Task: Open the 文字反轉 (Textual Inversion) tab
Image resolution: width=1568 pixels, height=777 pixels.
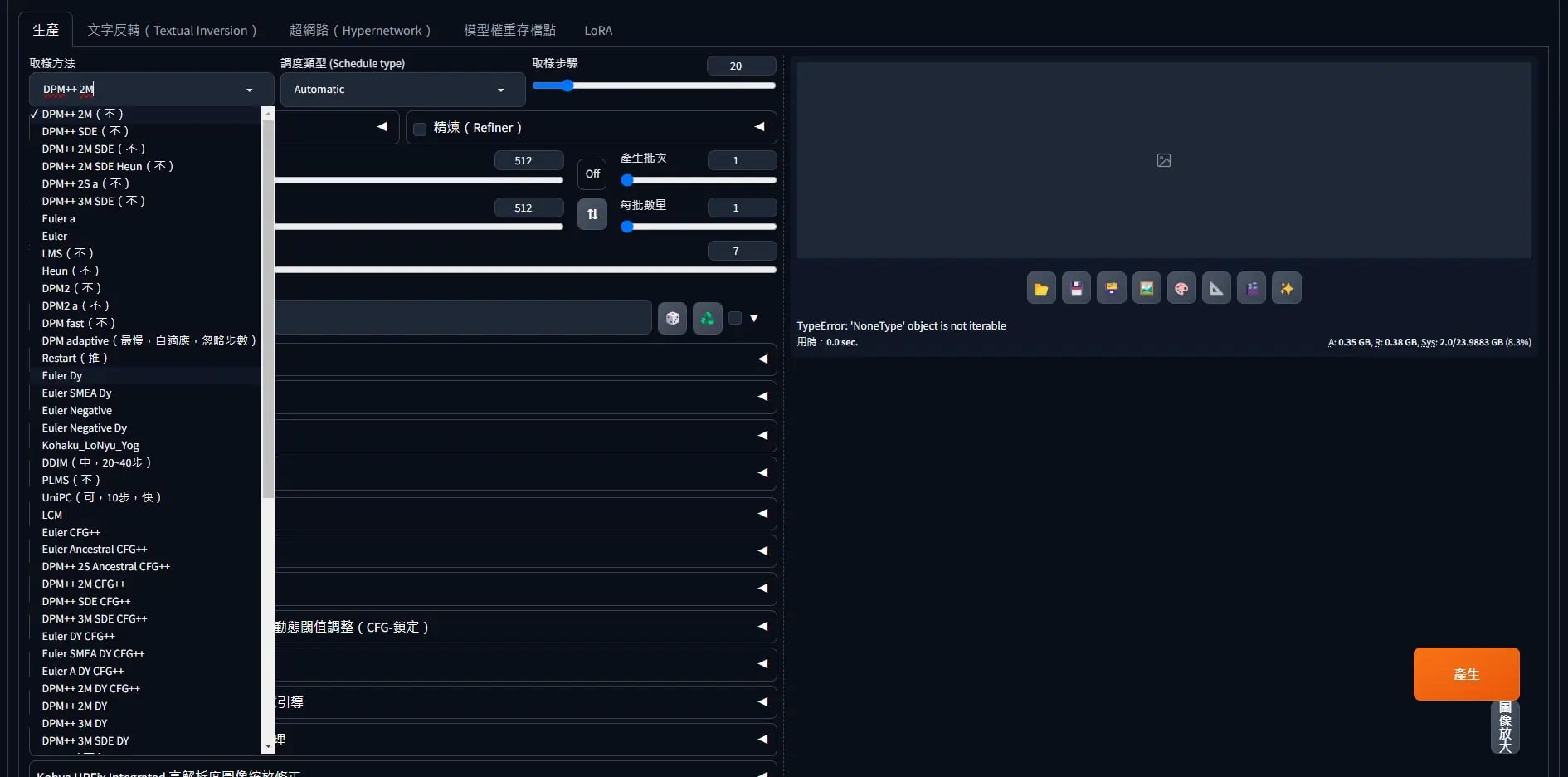Action: 172,31
